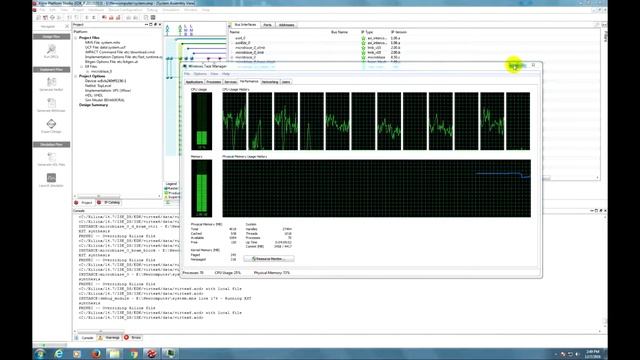Open the View menu in Task Manager
This screenshot has height=360, width=640.
[x=214, y=74]
